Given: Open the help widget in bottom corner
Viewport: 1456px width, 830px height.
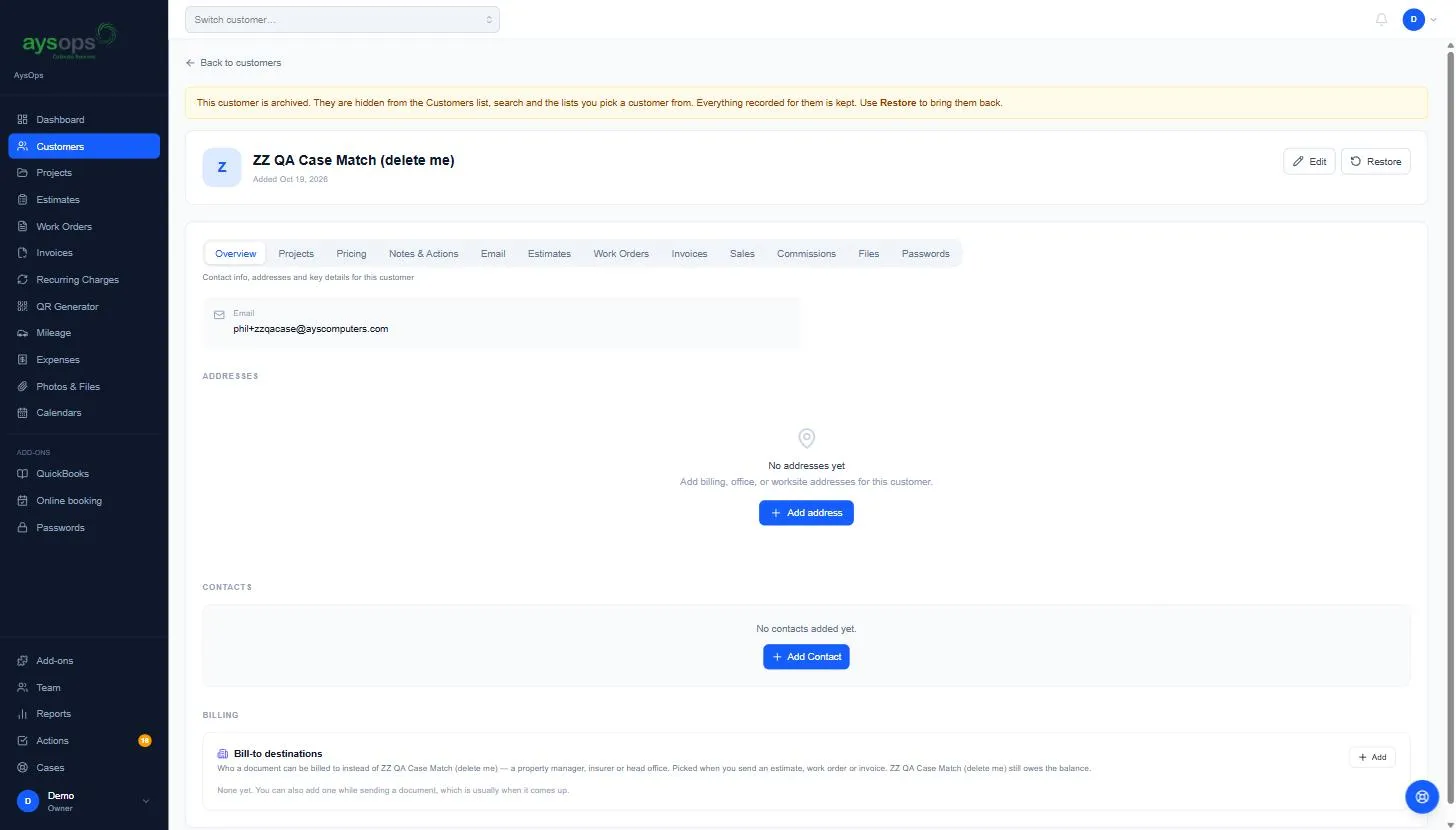Looking at the screenshot, I should coord(1421,796).
